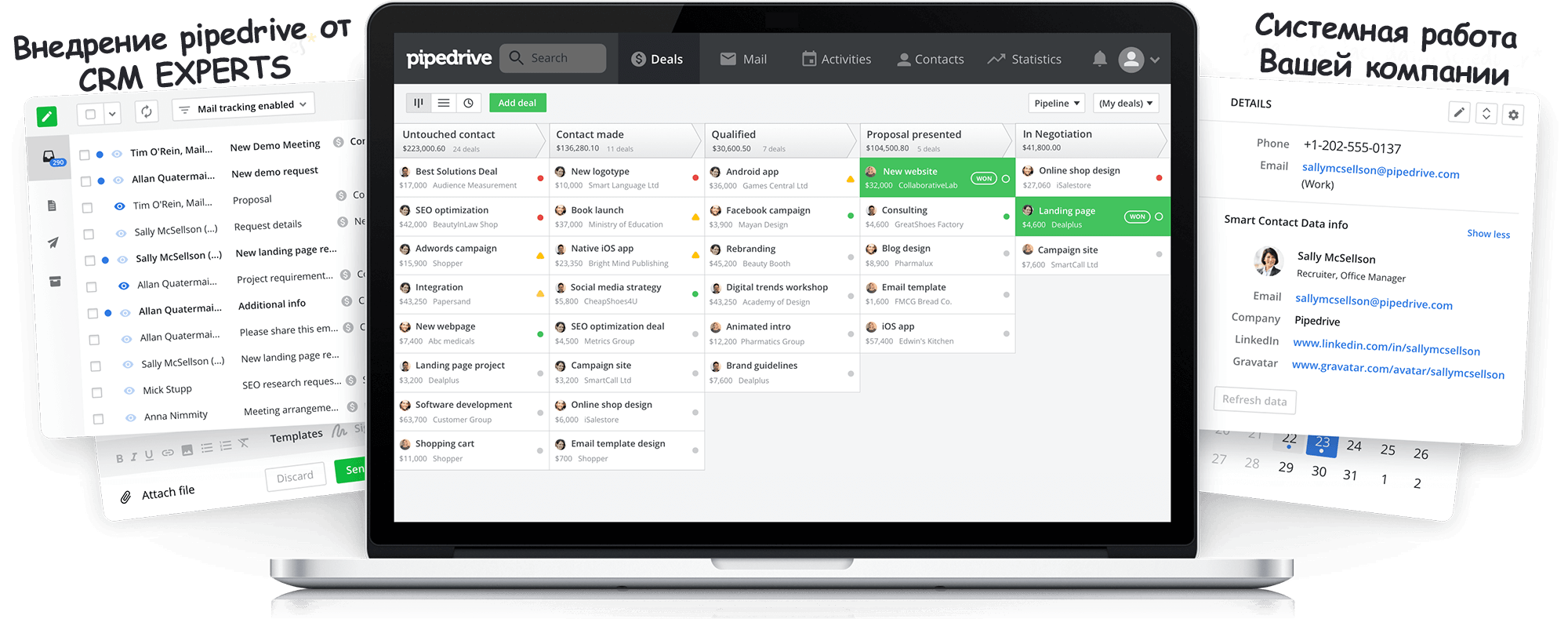
Task: Switch to the Activities tab
Action: [837, 59]
